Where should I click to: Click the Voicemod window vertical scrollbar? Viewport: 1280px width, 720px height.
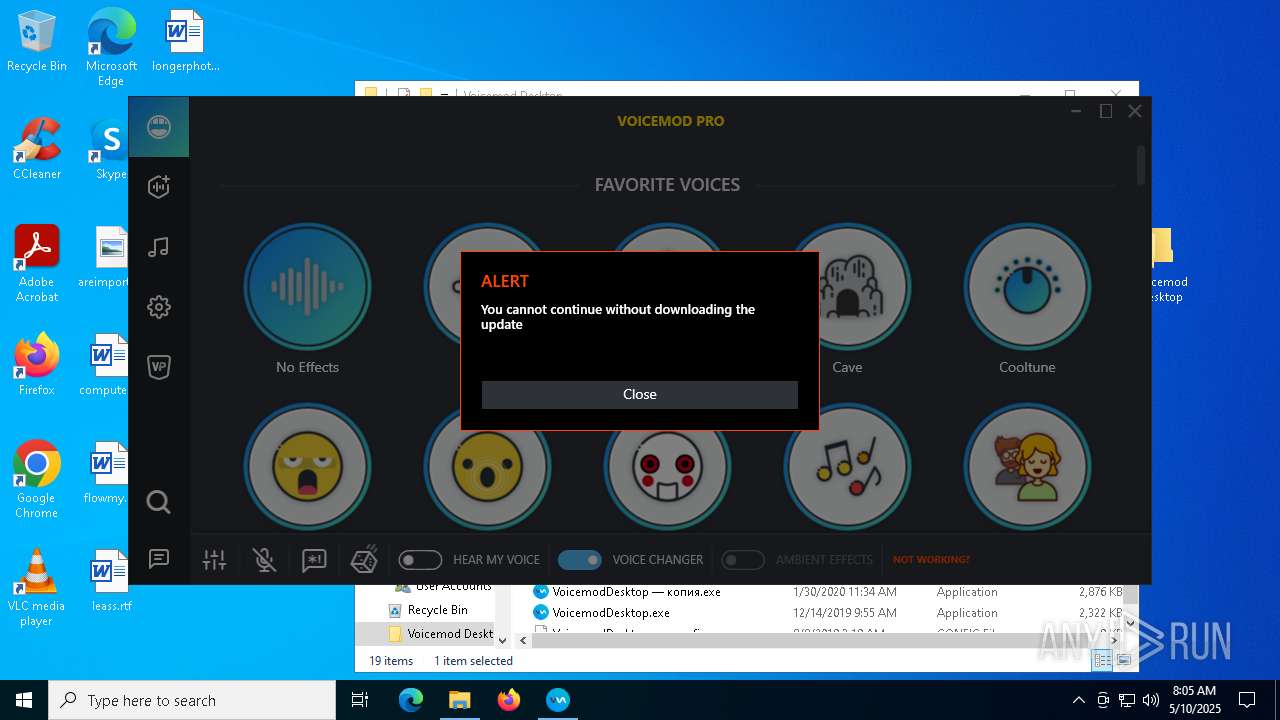coord(1142,166)
